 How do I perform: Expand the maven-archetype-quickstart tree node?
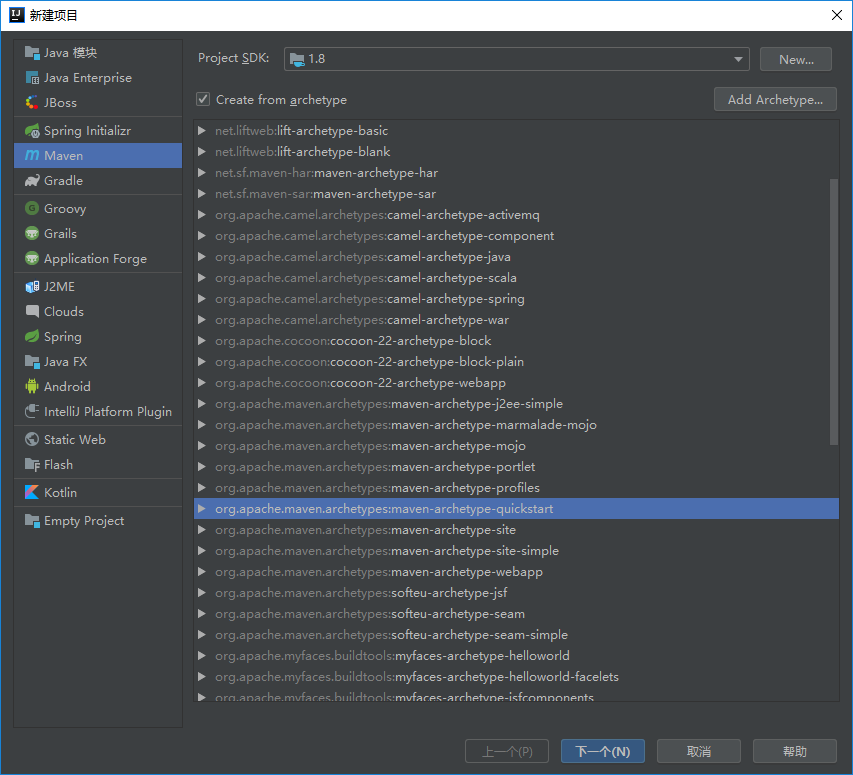pos(202,509)
